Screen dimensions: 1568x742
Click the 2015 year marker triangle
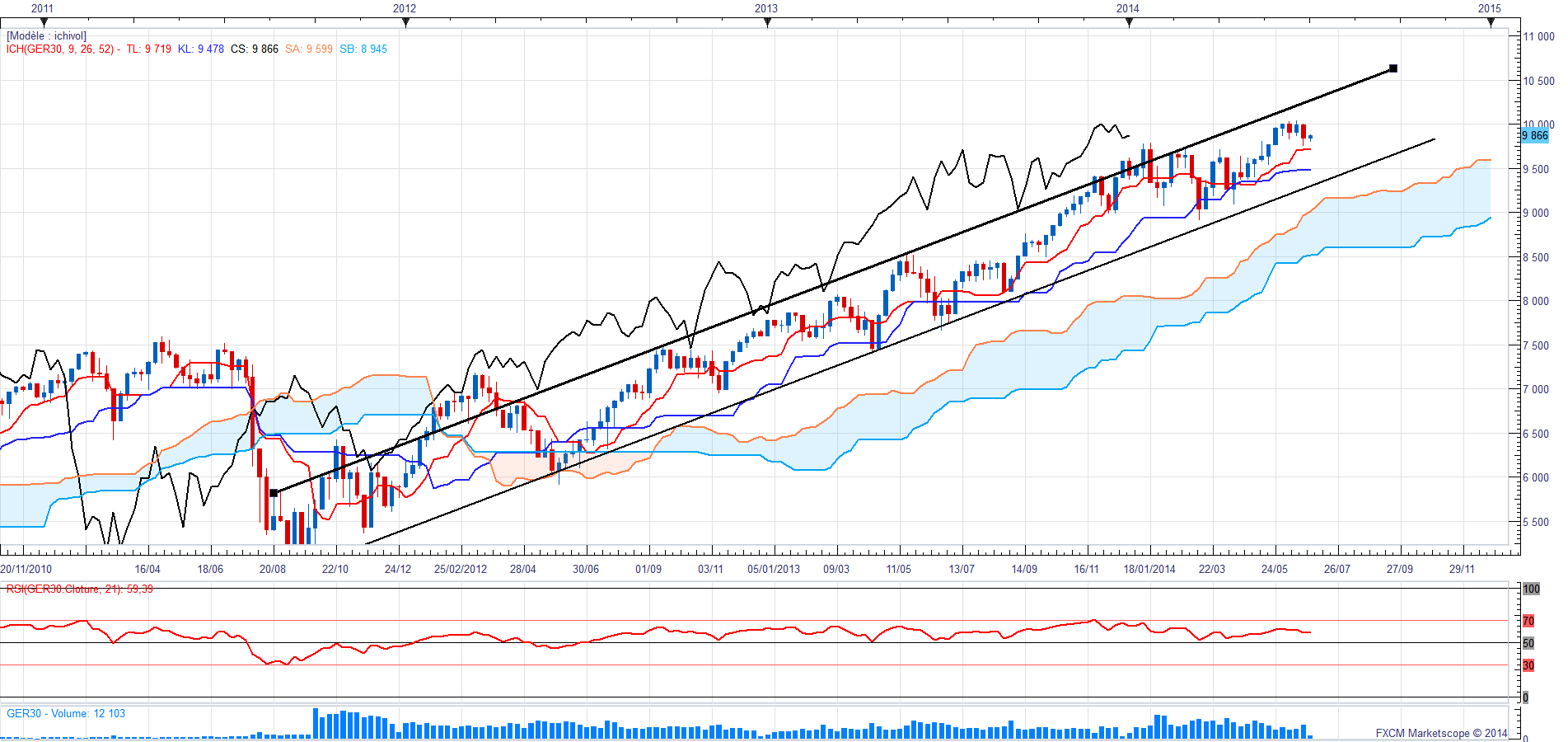pos(1491,22)
